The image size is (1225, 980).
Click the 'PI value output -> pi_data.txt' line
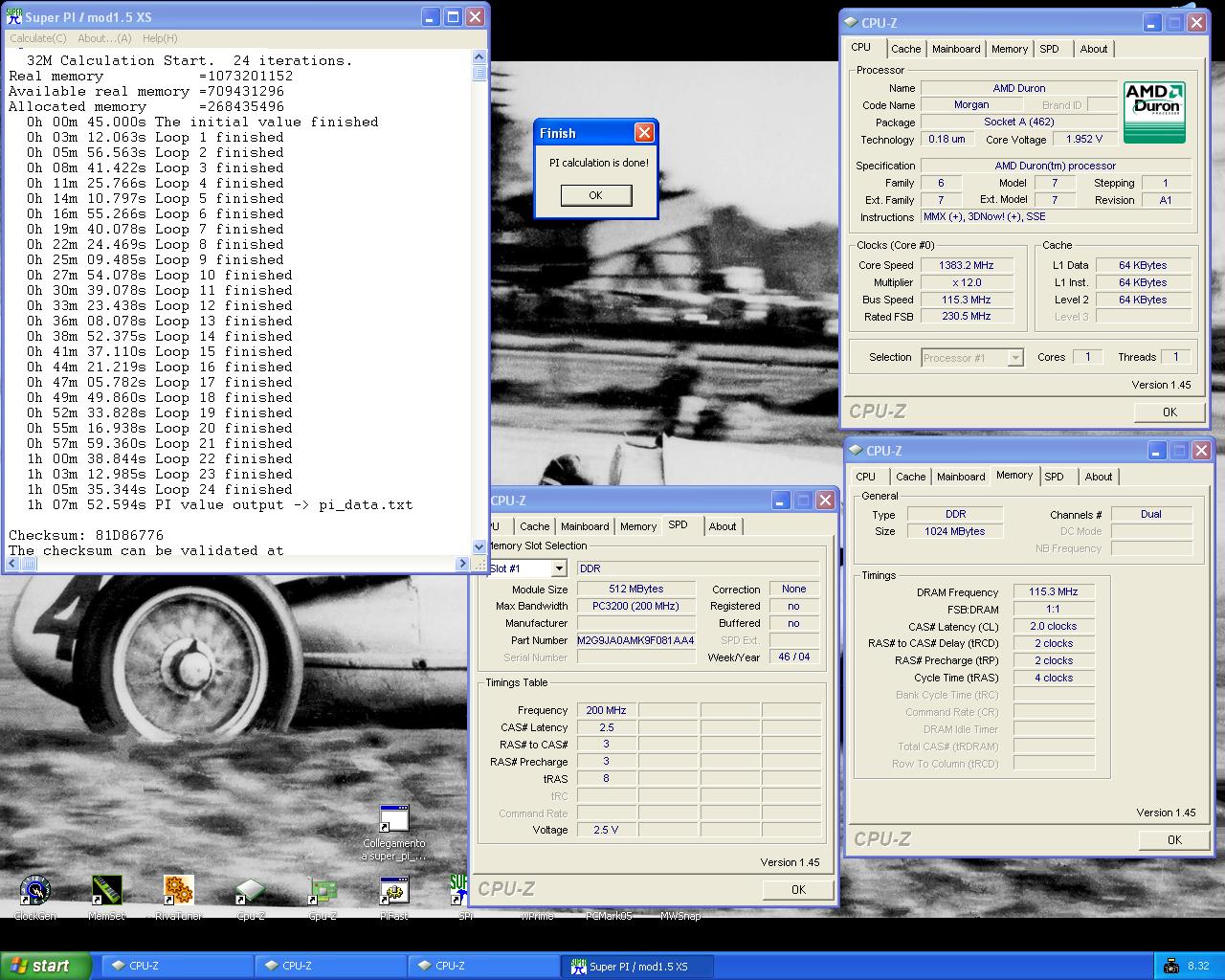tap(219, 504)
